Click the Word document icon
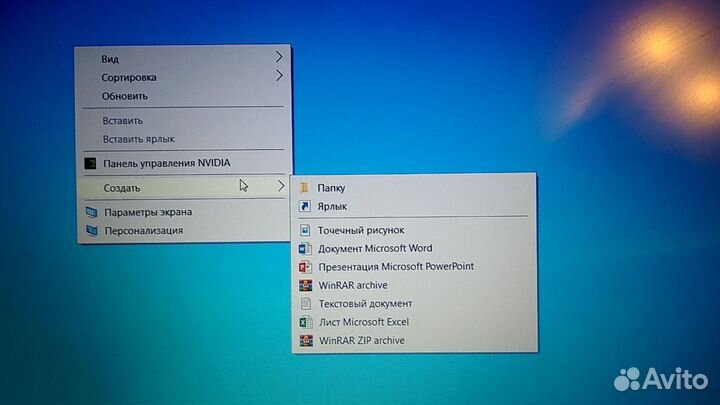The height and width of the screenshot is (405, 720). click(x=305, y=248)
